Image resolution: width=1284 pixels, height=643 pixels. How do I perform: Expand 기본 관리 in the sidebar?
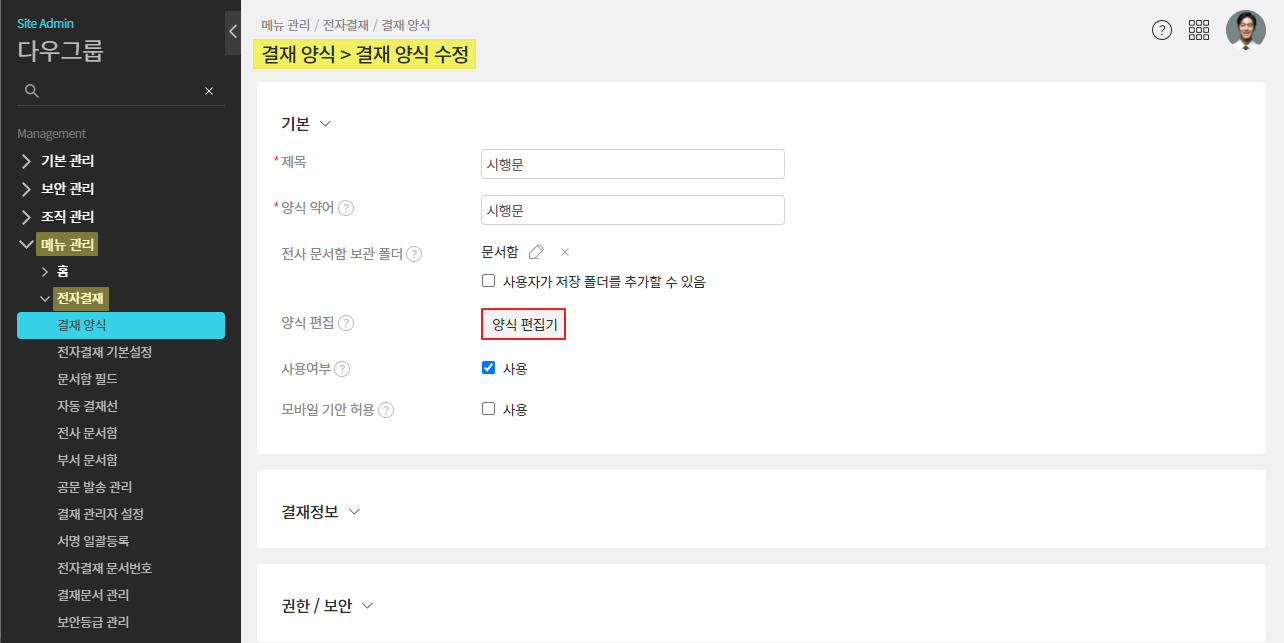tap(68, 161)
